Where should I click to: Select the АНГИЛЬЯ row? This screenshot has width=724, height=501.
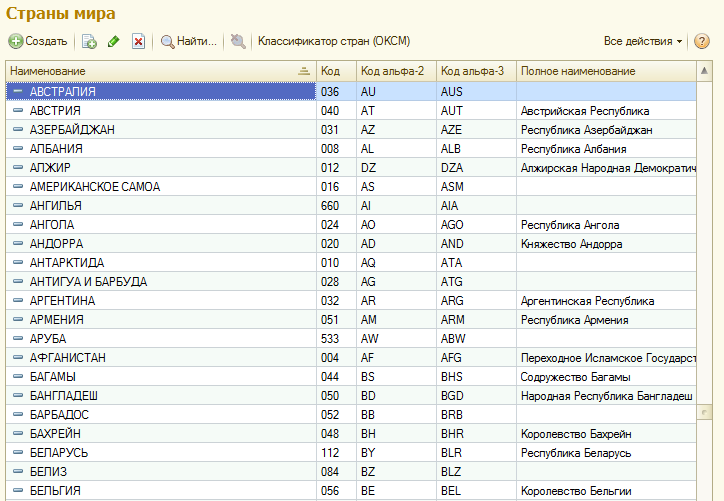point(351,205)
